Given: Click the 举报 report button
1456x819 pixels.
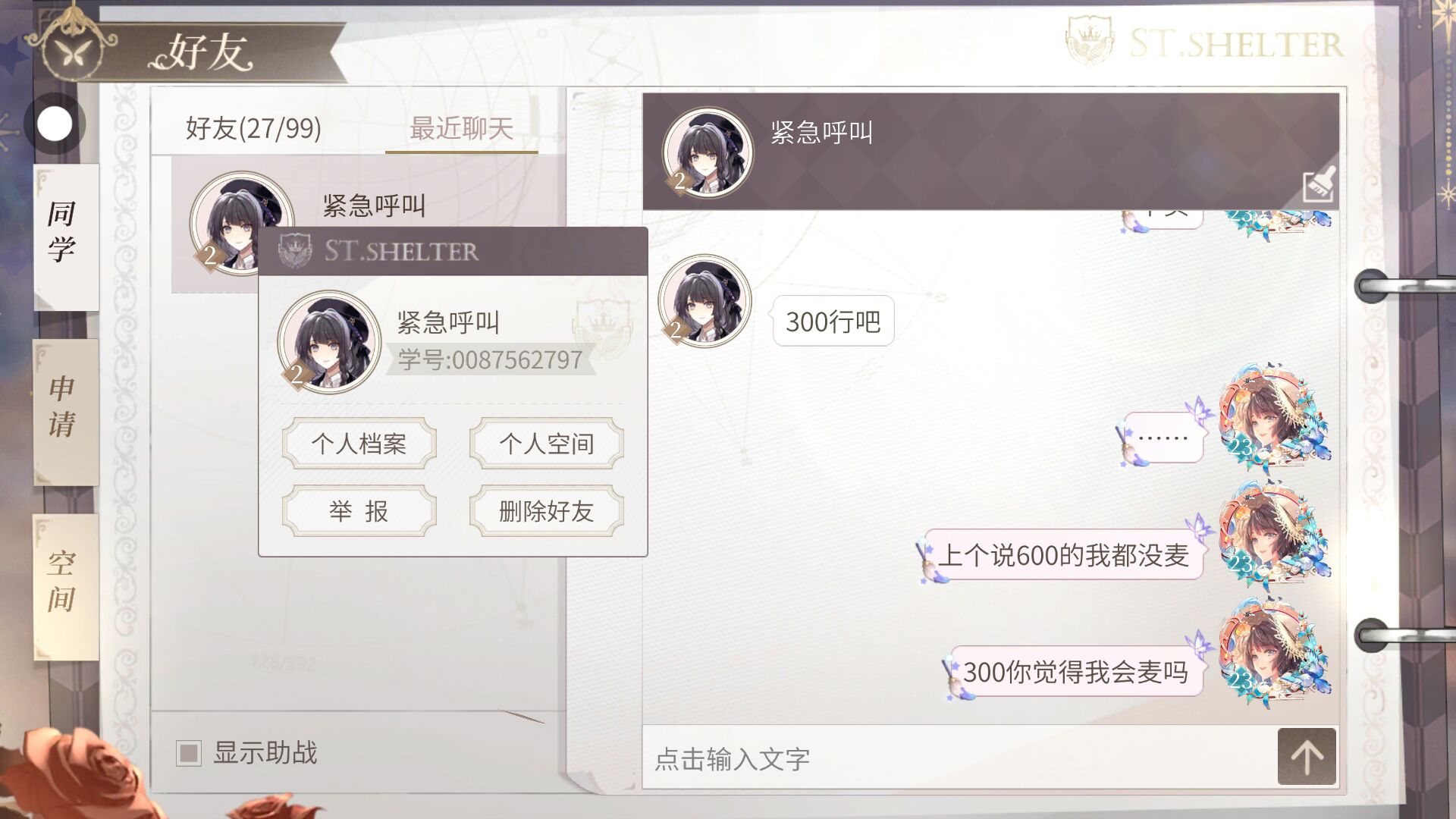Looking at the screenshot, I should tap(359, 511).
